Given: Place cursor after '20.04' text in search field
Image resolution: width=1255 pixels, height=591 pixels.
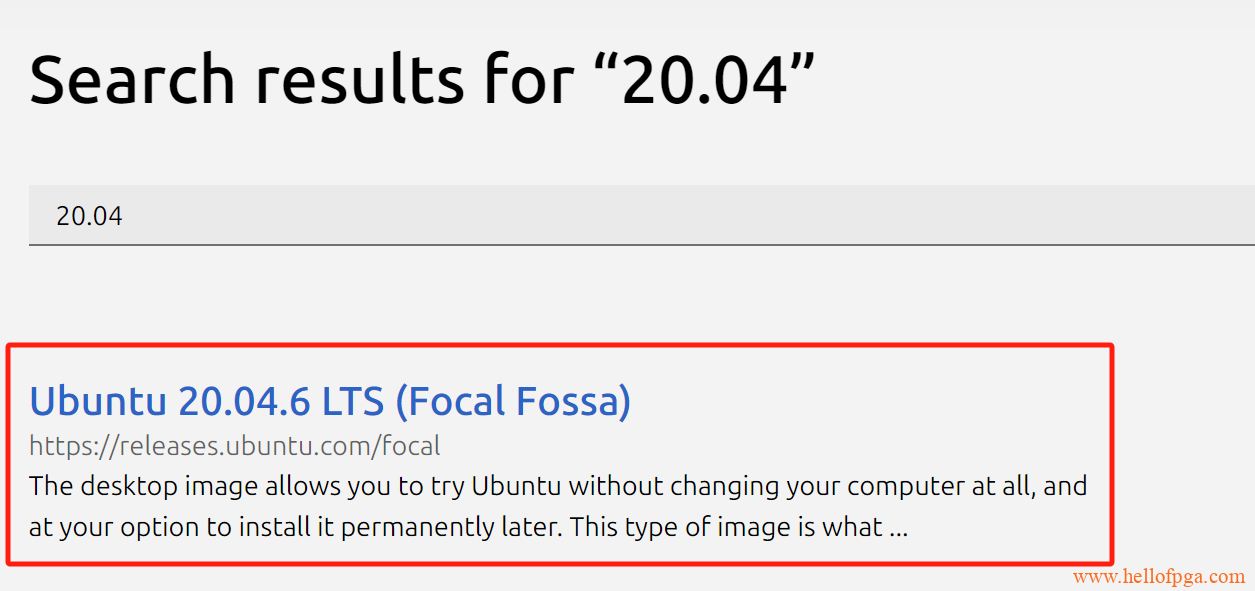Looking at the screenshot, I should (x=124, y=216).
